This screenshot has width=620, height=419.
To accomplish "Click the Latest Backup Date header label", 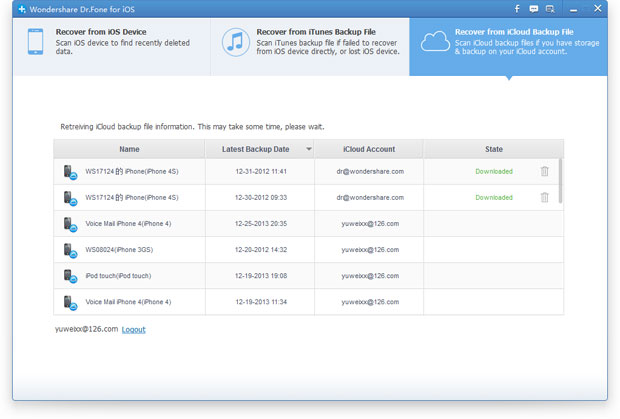I will pos(255,149).
